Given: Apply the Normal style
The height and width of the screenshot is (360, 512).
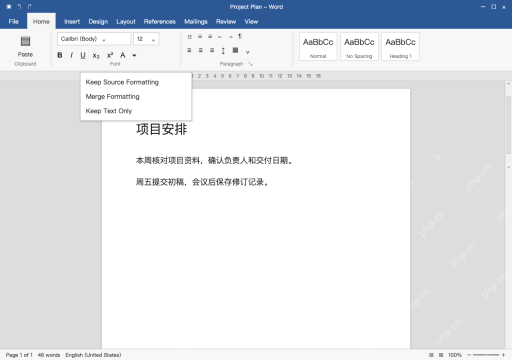Looking at the screenshot, I should 318,46.
